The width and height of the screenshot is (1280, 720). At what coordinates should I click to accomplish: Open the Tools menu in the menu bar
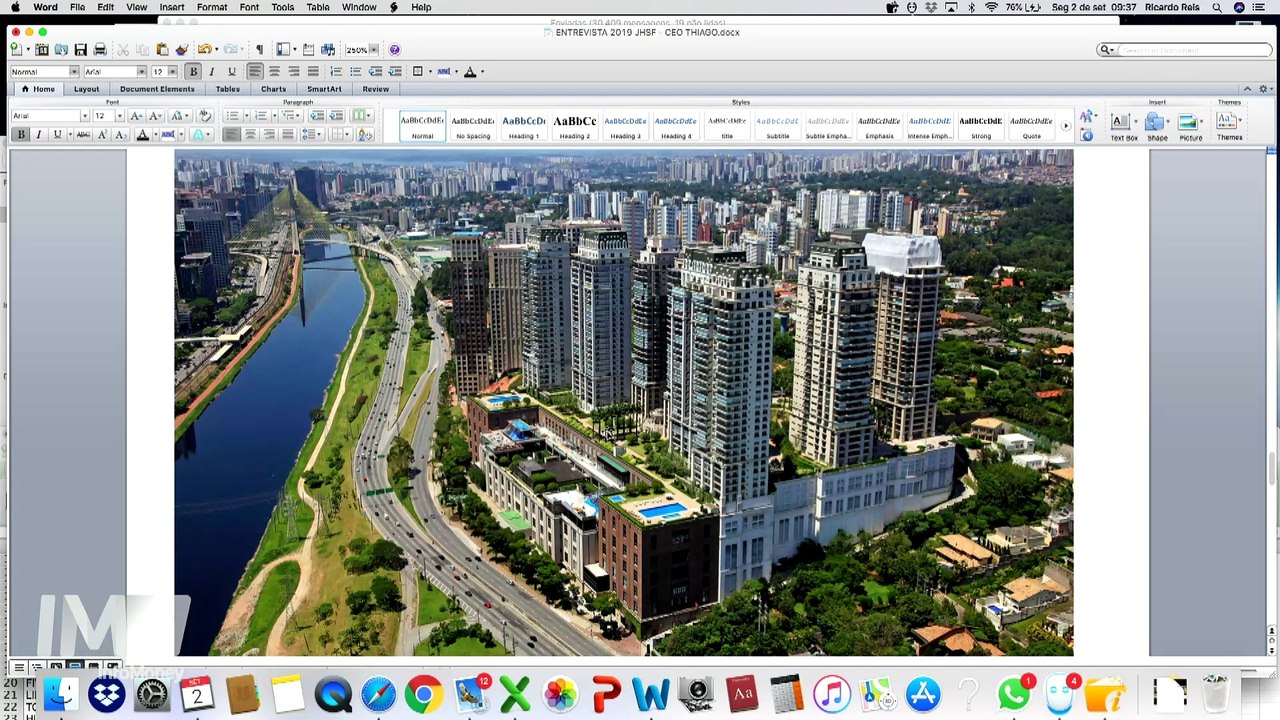[x=283, y=7]
